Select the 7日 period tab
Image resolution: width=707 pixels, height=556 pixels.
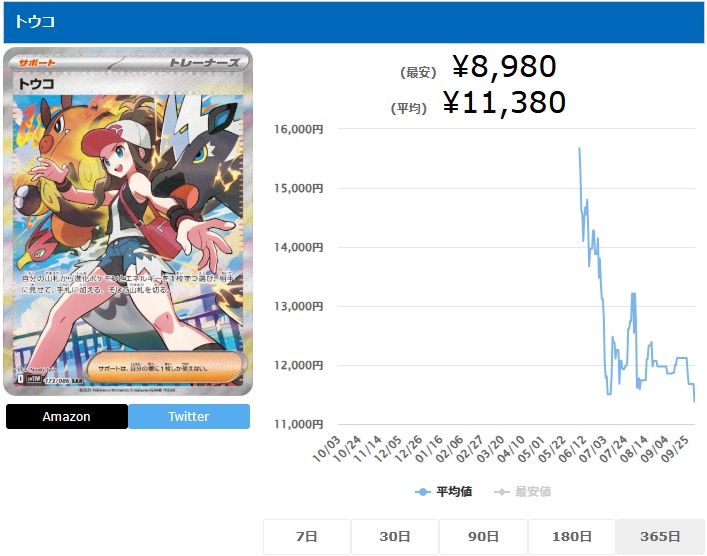pyautogui.click(x=307, y=537)
